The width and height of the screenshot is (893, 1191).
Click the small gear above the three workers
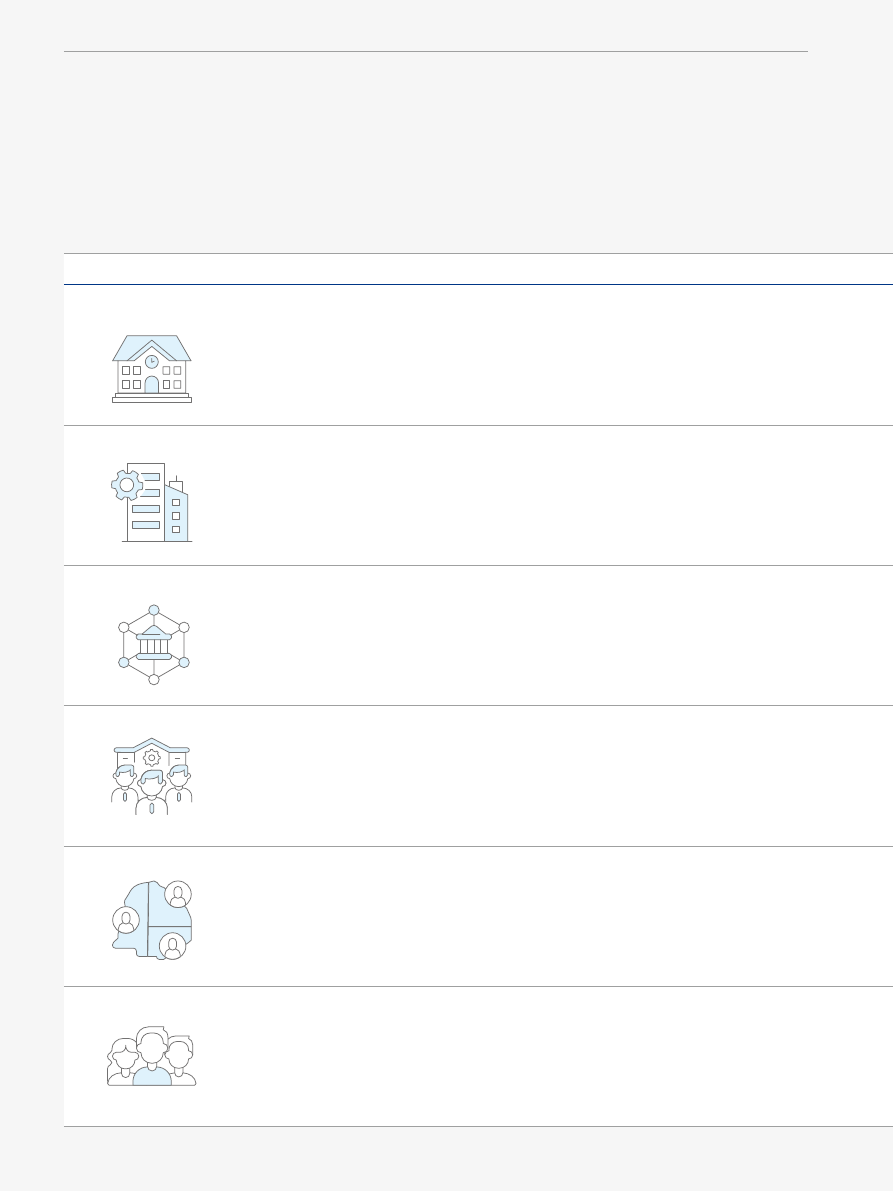pos(152,757)
